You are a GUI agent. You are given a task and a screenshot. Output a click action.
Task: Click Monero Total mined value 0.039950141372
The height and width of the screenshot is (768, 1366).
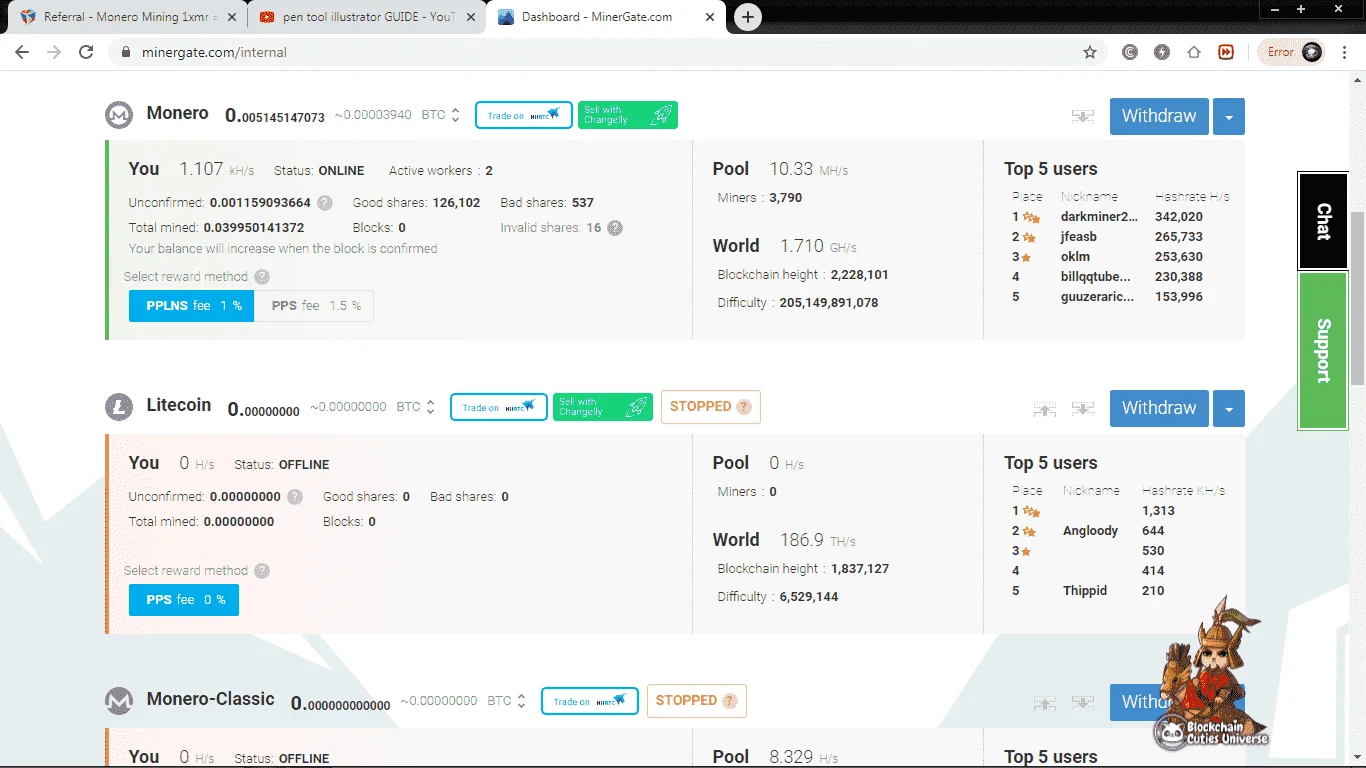[x=254, y=228]
